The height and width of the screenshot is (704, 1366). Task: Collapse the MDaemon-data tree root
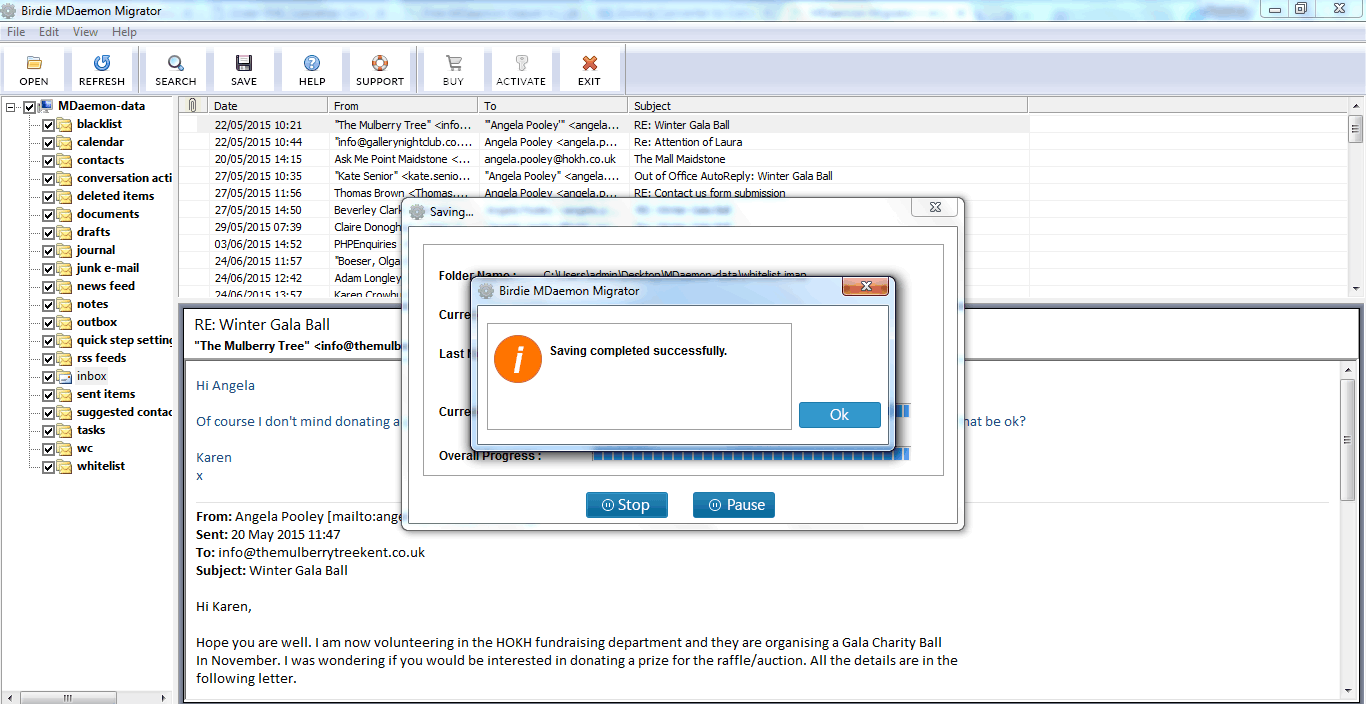(x=11, y=107)
